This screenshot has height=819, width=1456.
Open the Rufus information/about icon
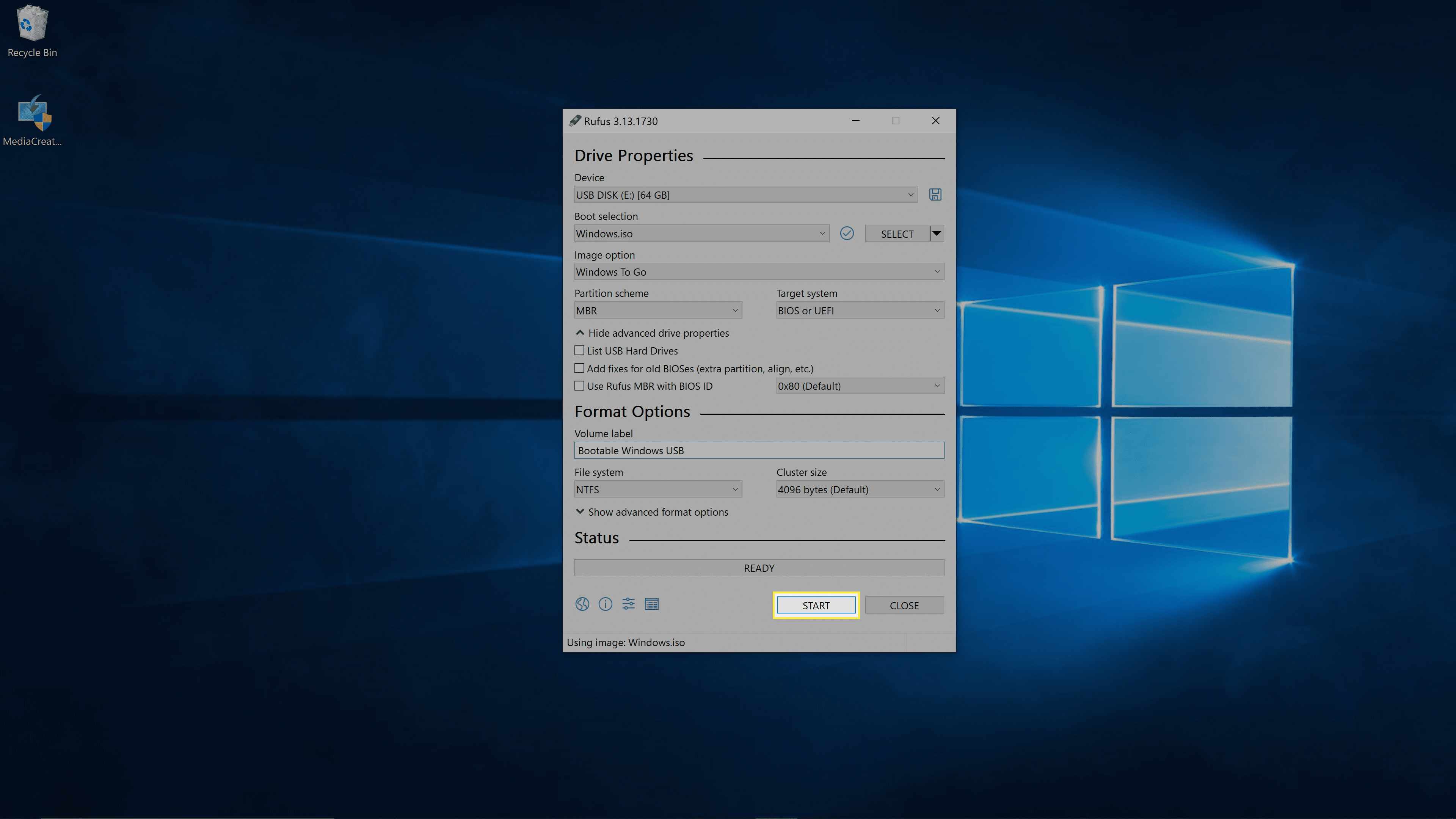[605, 604]
